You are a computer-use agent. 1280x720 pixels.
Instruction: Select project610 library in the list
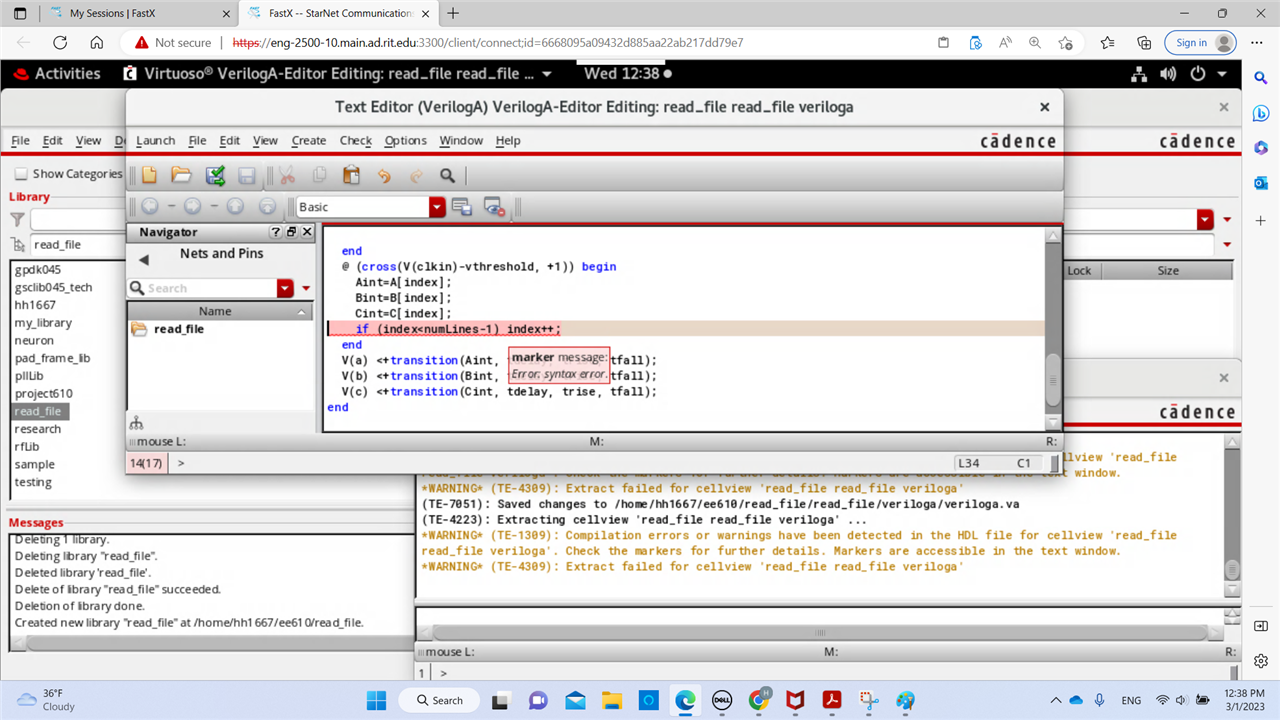(43, 394)
